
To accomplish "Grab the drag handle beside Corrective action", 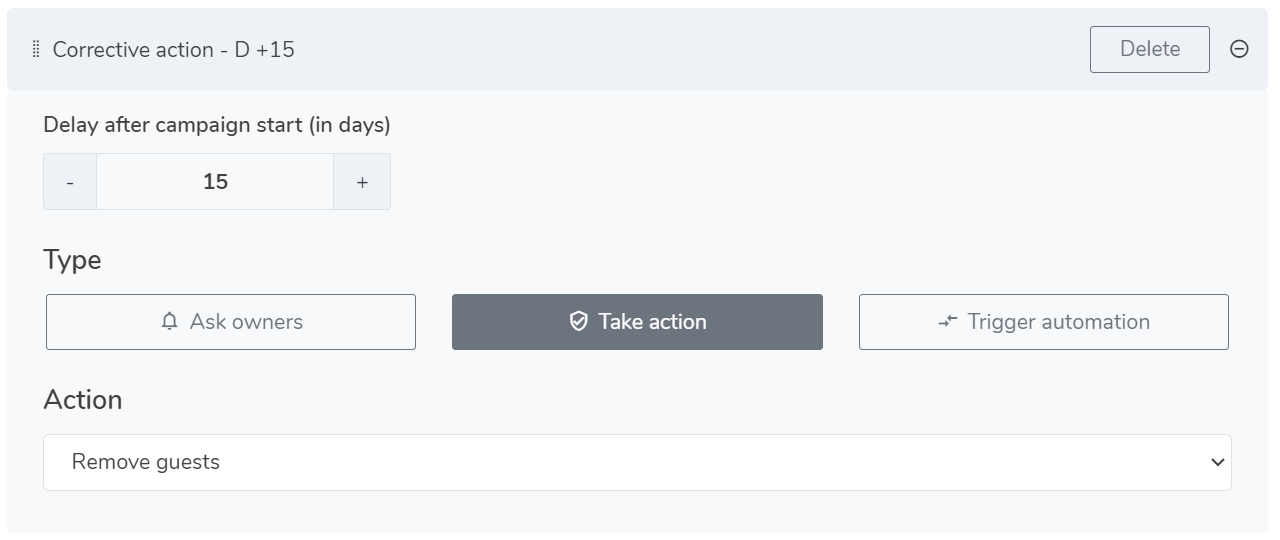I will [36, 49].
